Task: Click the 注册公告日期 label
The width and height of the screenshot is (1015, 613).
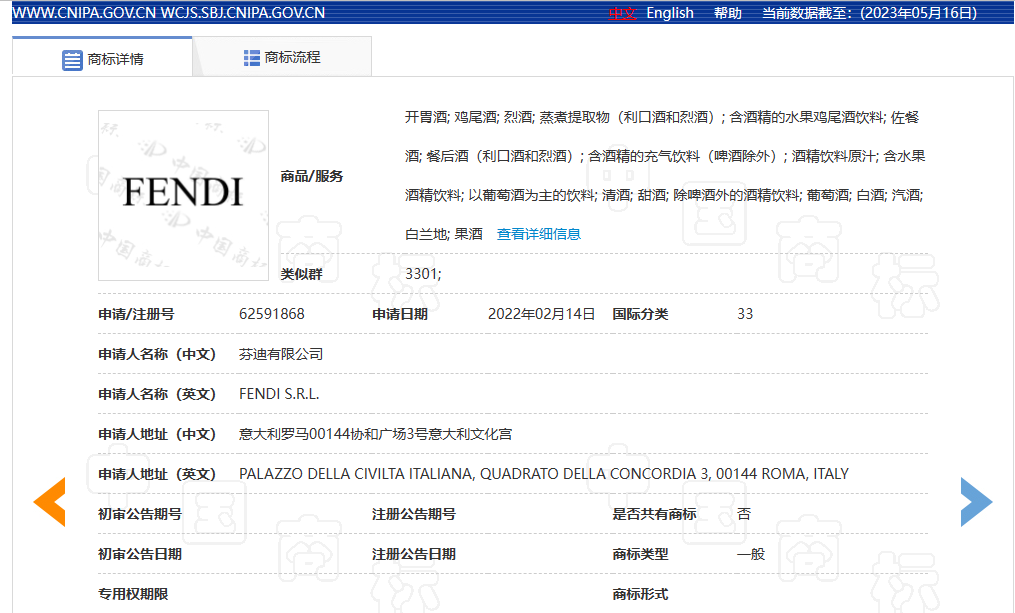Action: click(414, 554)
